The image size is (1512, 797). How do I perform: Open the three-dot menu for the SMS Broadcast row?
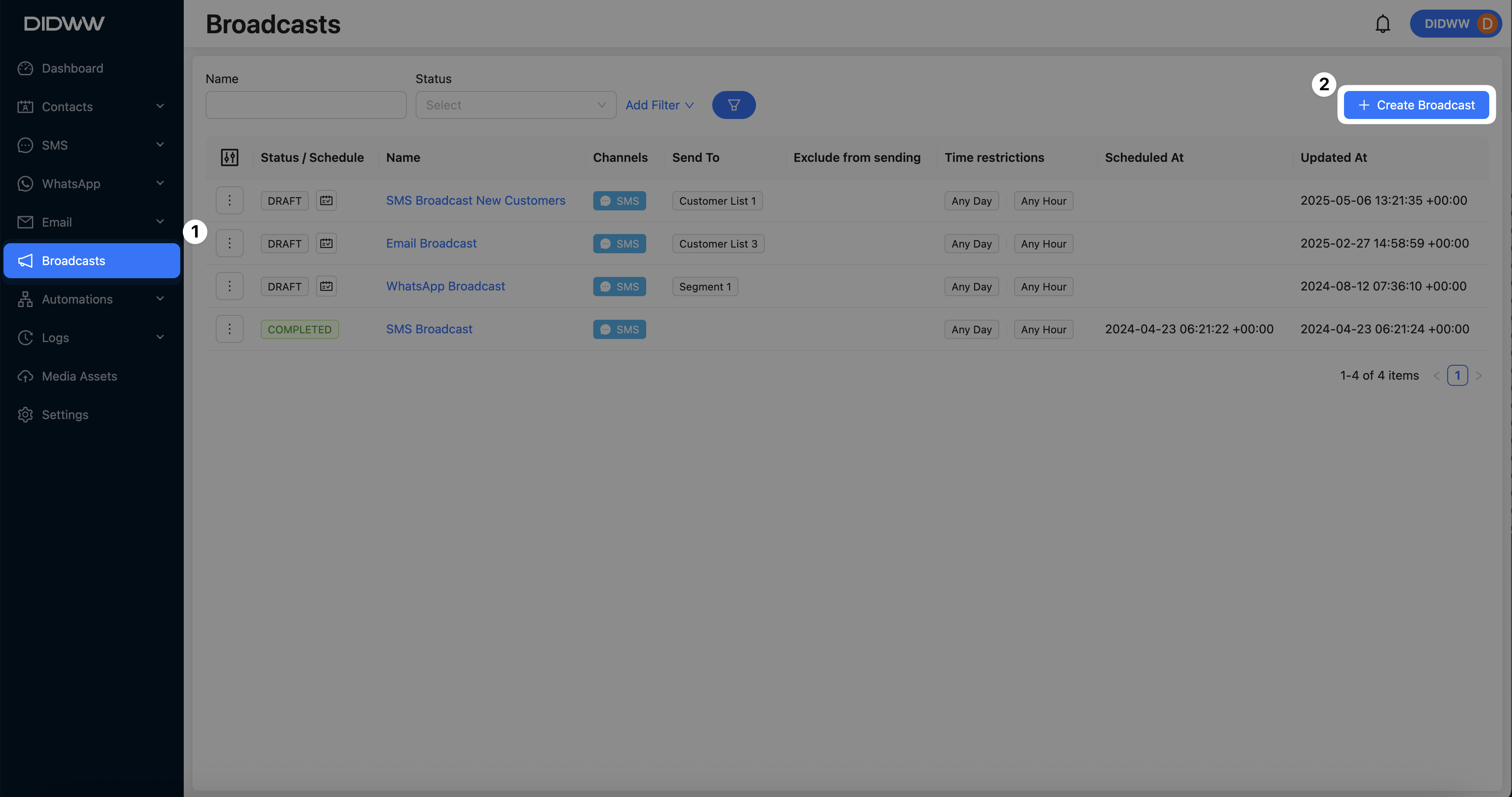pyautogui.click(x=229, y=329)
